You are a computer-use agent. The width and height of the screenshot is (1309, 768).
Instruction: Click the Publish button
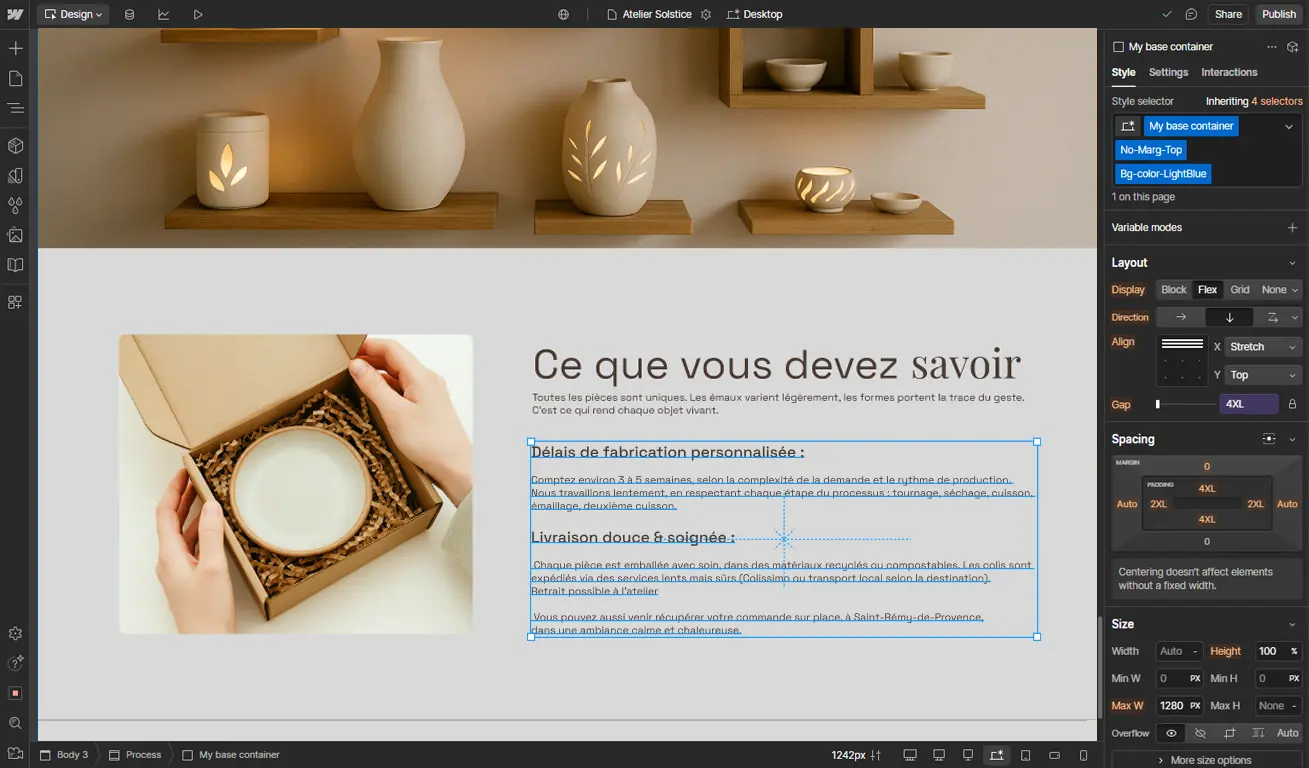(1279, 14)
